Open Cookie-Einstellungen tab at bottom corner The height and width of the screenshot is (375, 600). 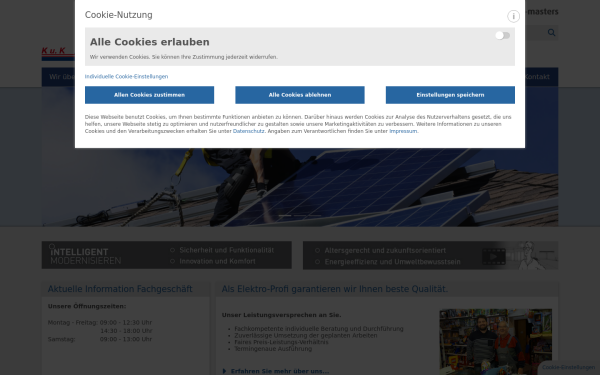coord(569,367)
